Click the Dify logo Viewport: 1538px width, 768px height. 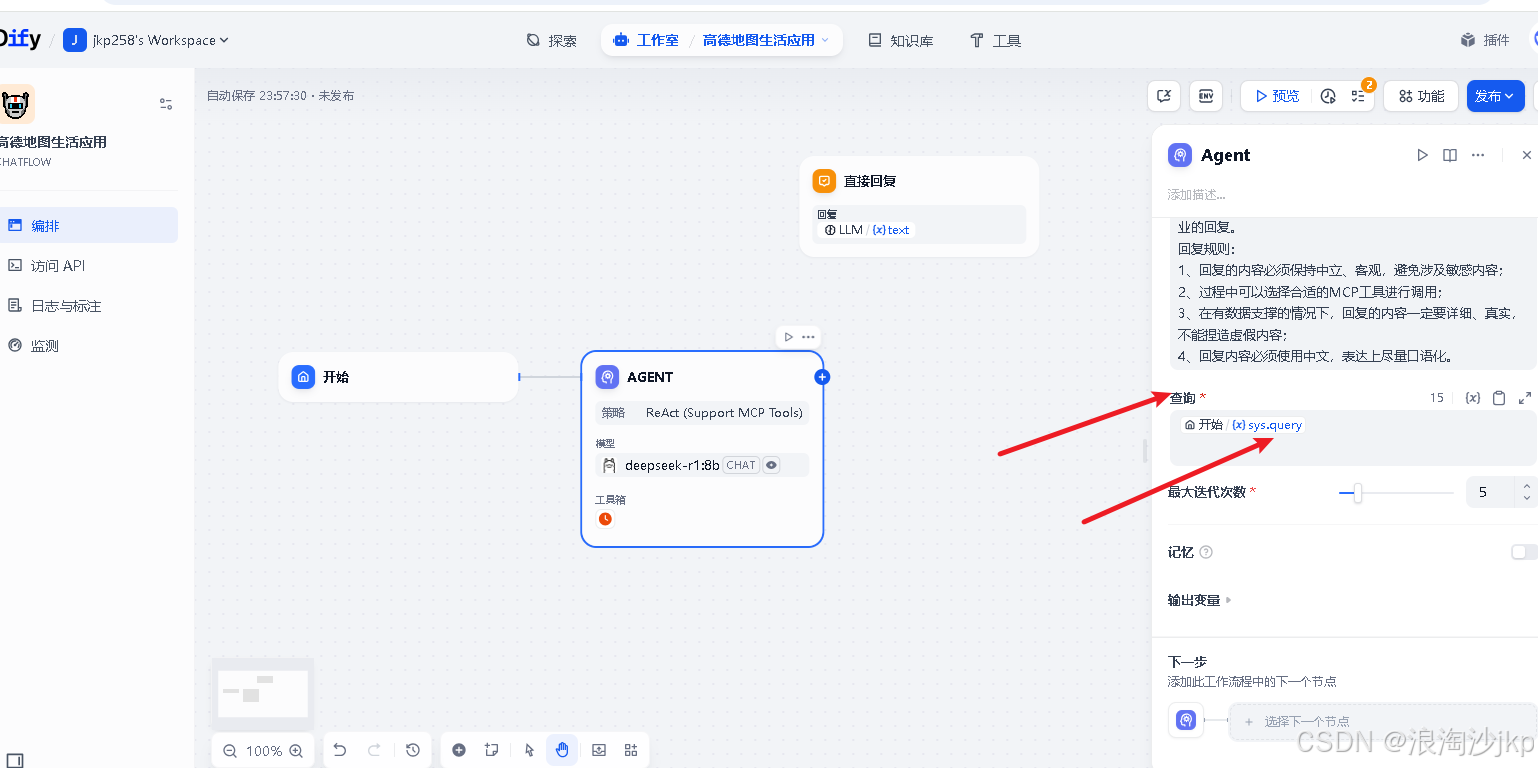(x=20, y=39)
